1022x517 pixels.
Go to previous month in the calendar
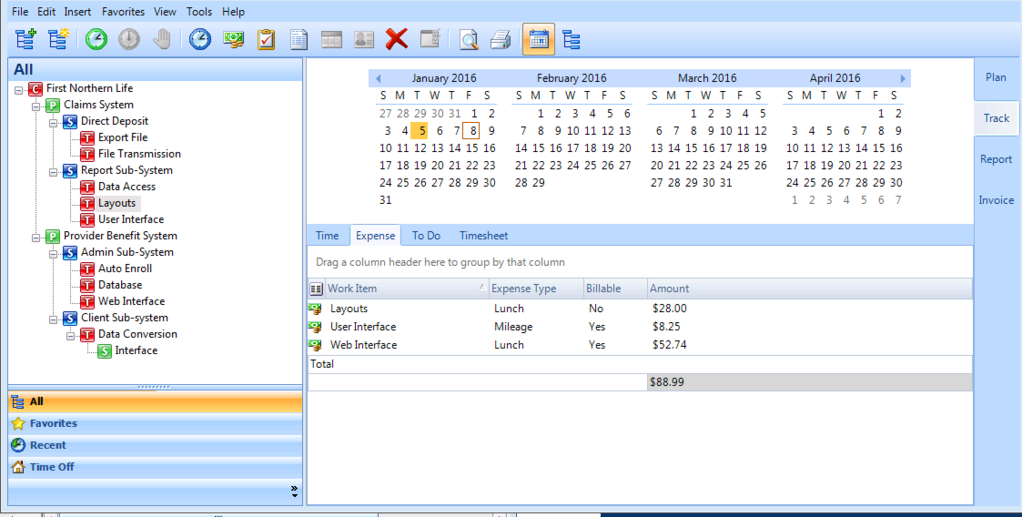tap(378, 78)
